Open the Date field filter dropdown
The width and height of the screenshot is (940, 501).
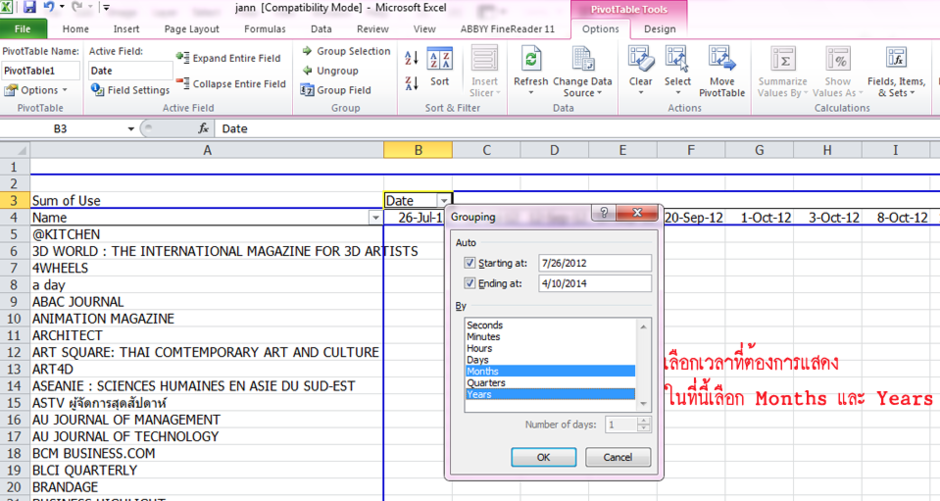(444, 201)
